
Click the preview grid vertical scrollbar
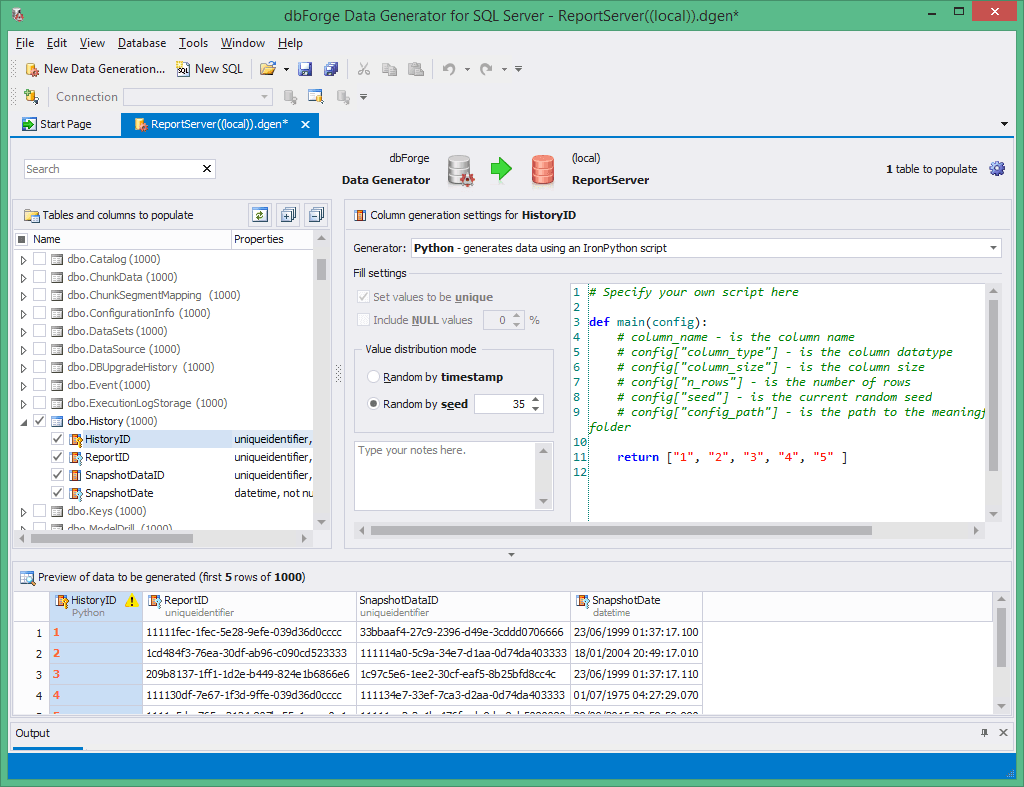click(1001, 637)
